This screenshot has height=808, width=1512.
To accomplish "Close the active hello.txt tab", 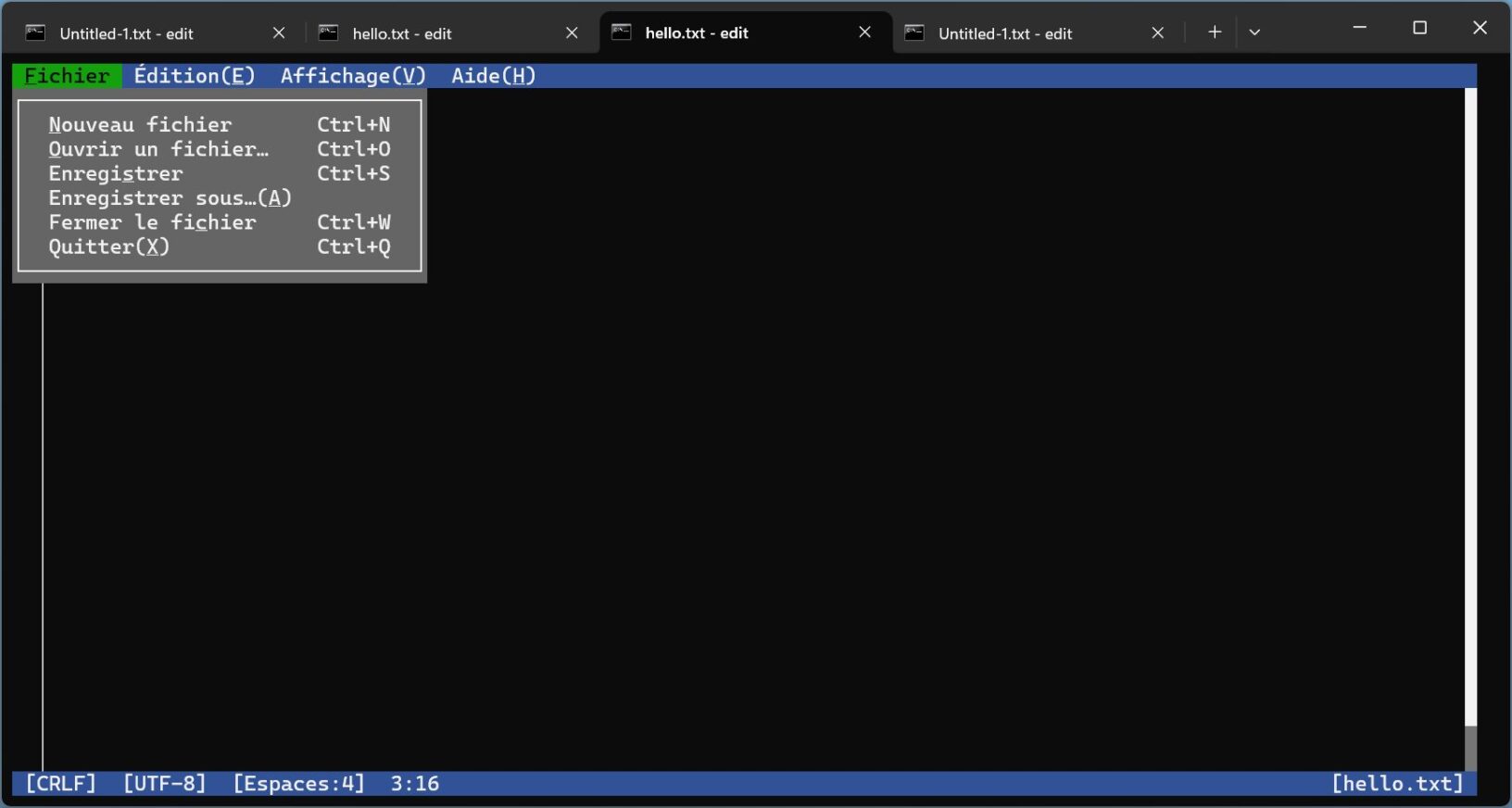I will (x=864, y=32).
